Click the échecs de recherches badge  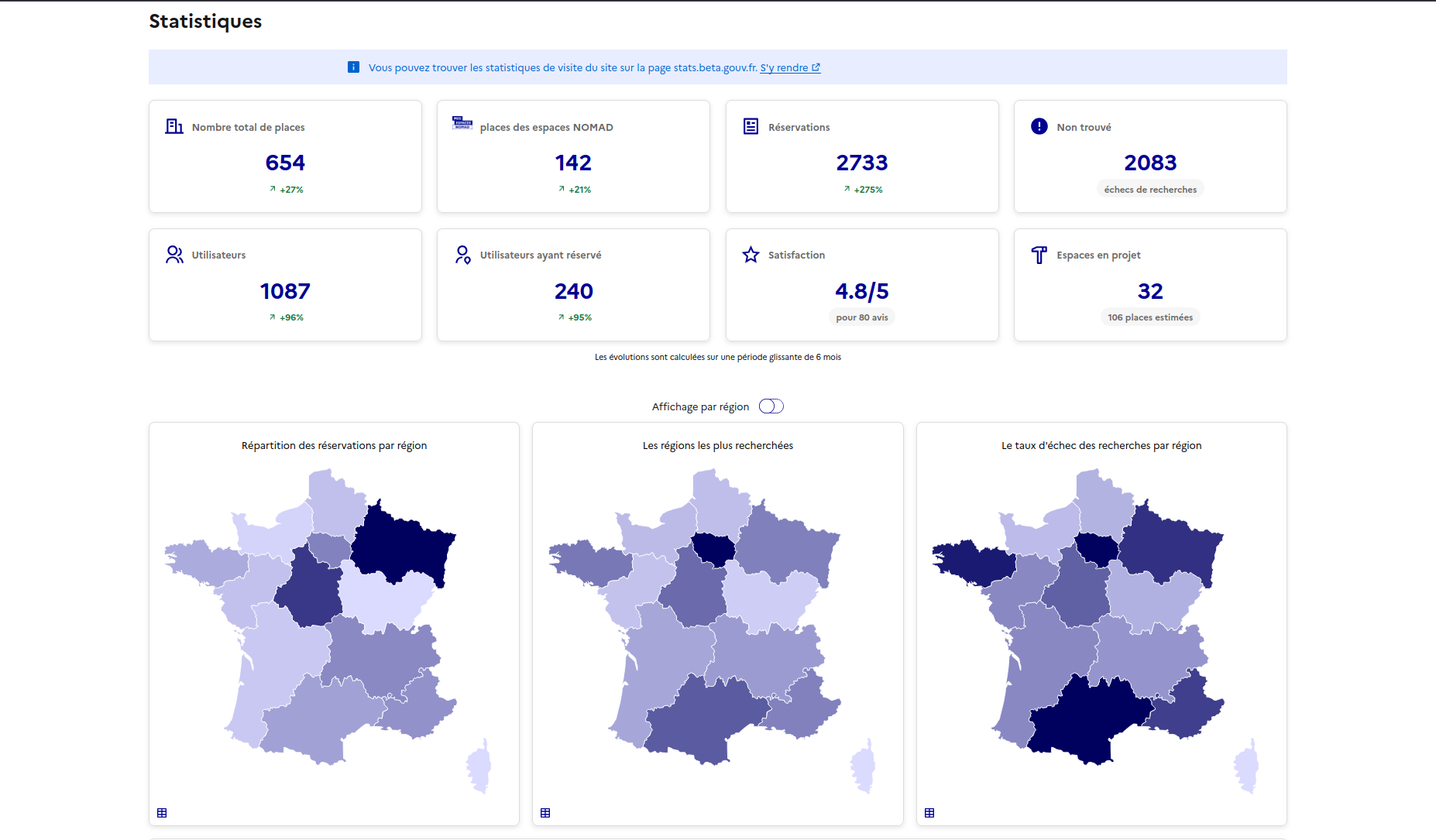(x=1150, y=190)
